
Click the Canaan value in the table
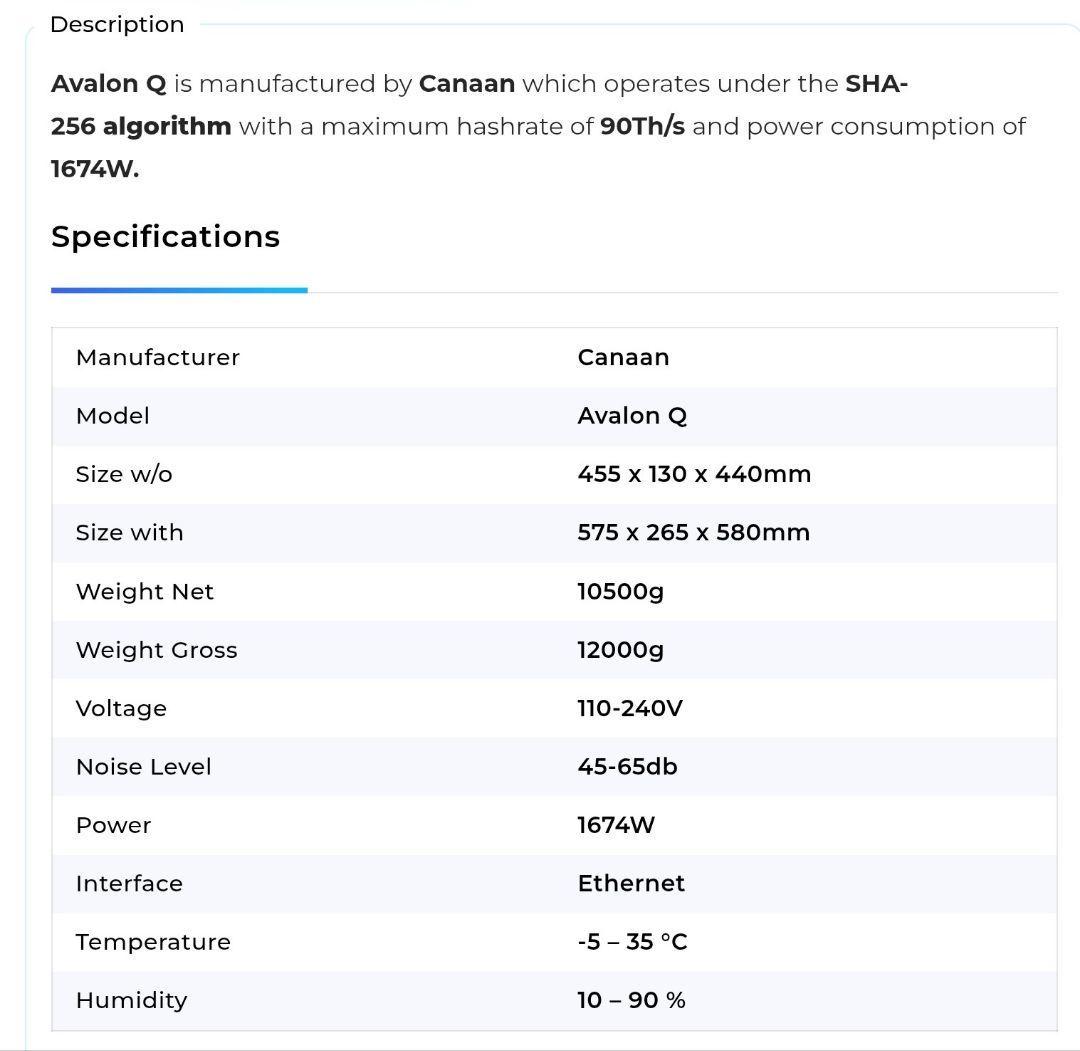coord(623,358)
